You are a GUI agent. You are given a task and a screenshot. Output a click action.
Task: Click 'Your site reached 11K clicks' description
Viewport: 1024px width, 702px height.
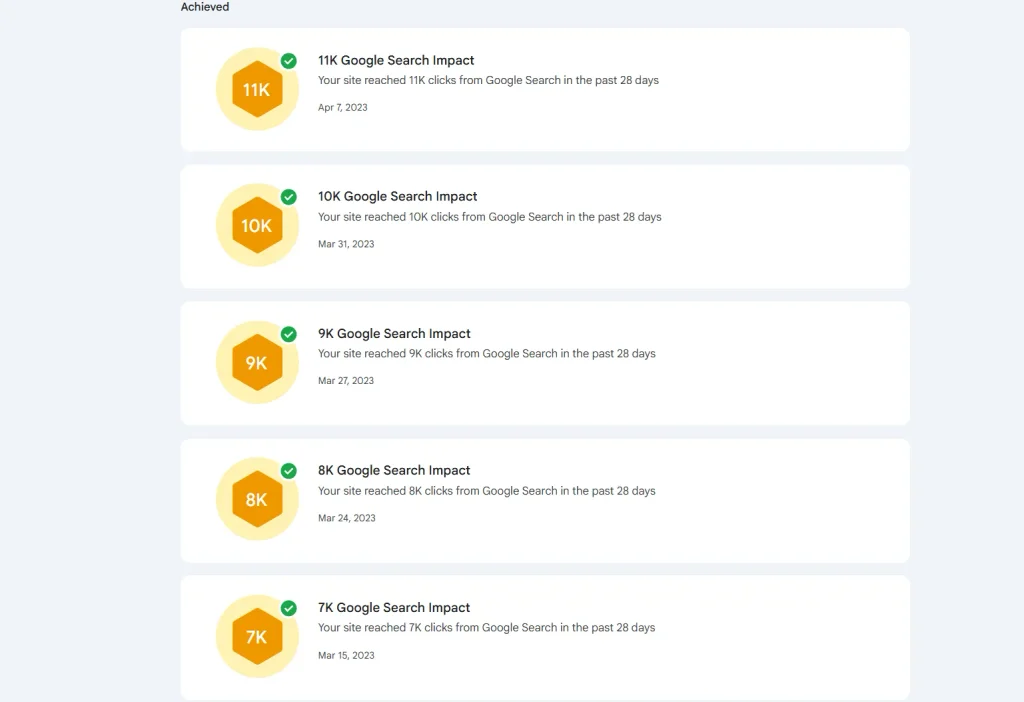(x=488, y=80)
